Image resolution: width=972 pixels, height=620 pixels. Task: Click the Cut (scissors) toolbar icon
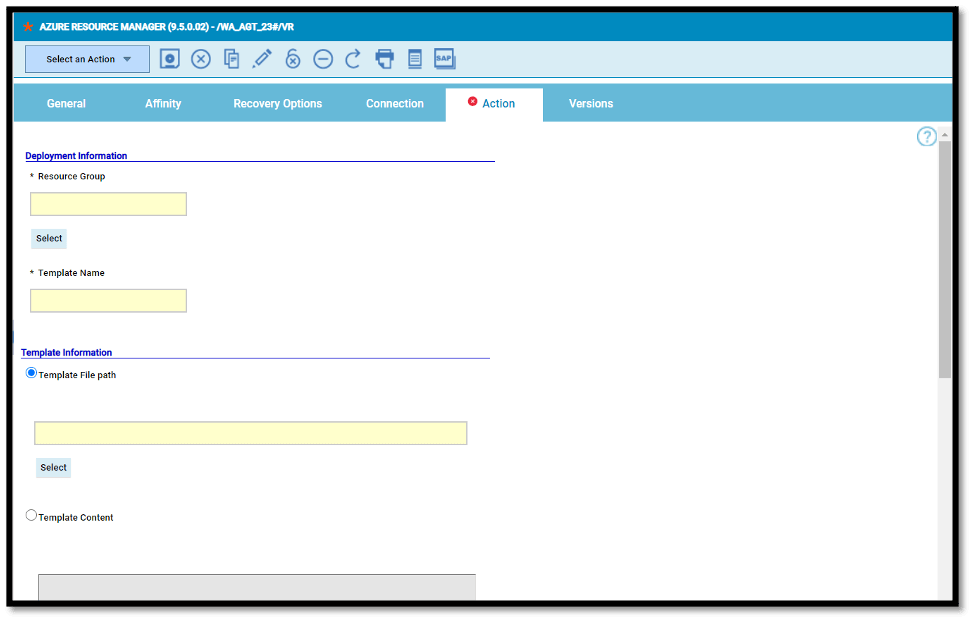(x=292, y=58)
